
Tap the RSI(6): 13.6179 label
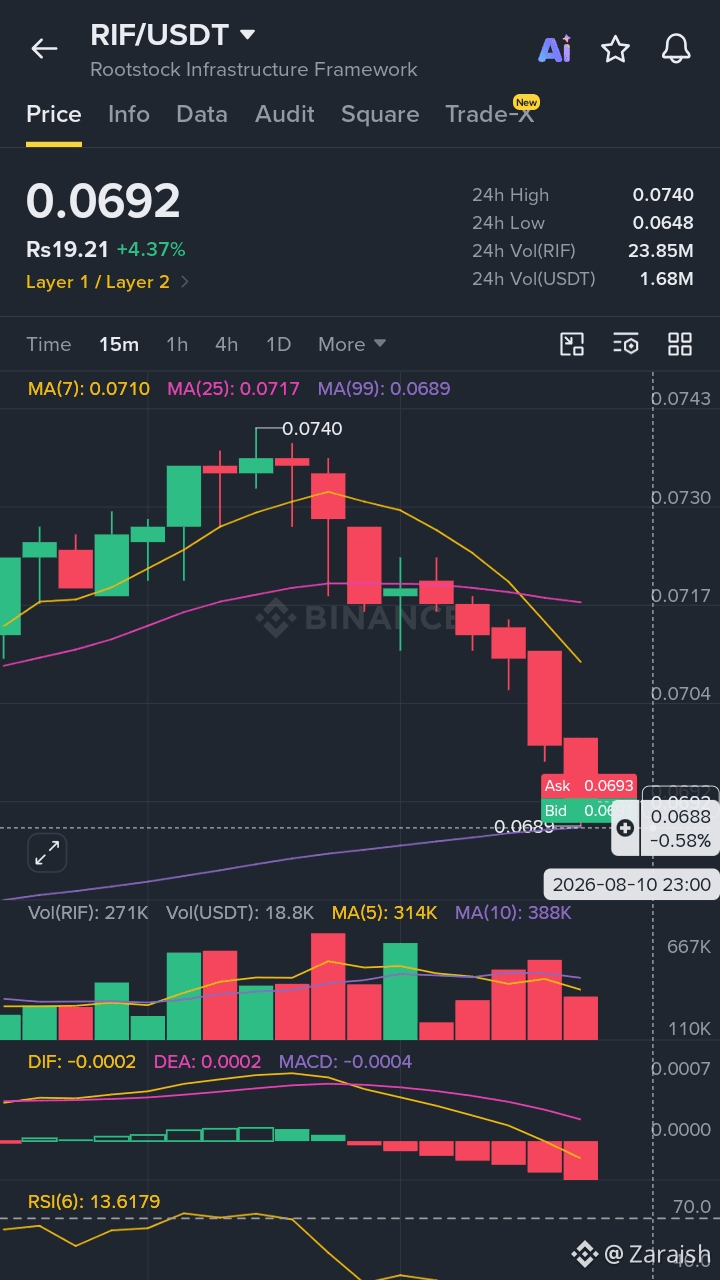(93, 1201)
